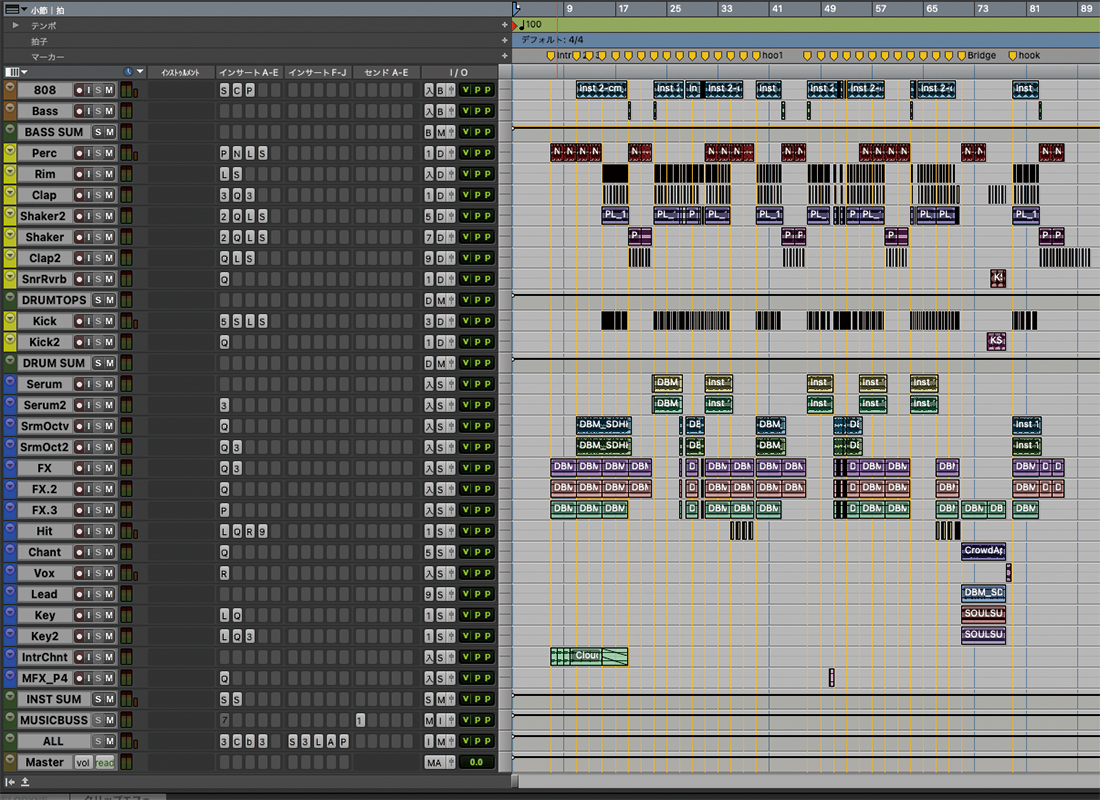Click the track column view icon
Viewport: 1100px width, 800px height.
[11, 72]
